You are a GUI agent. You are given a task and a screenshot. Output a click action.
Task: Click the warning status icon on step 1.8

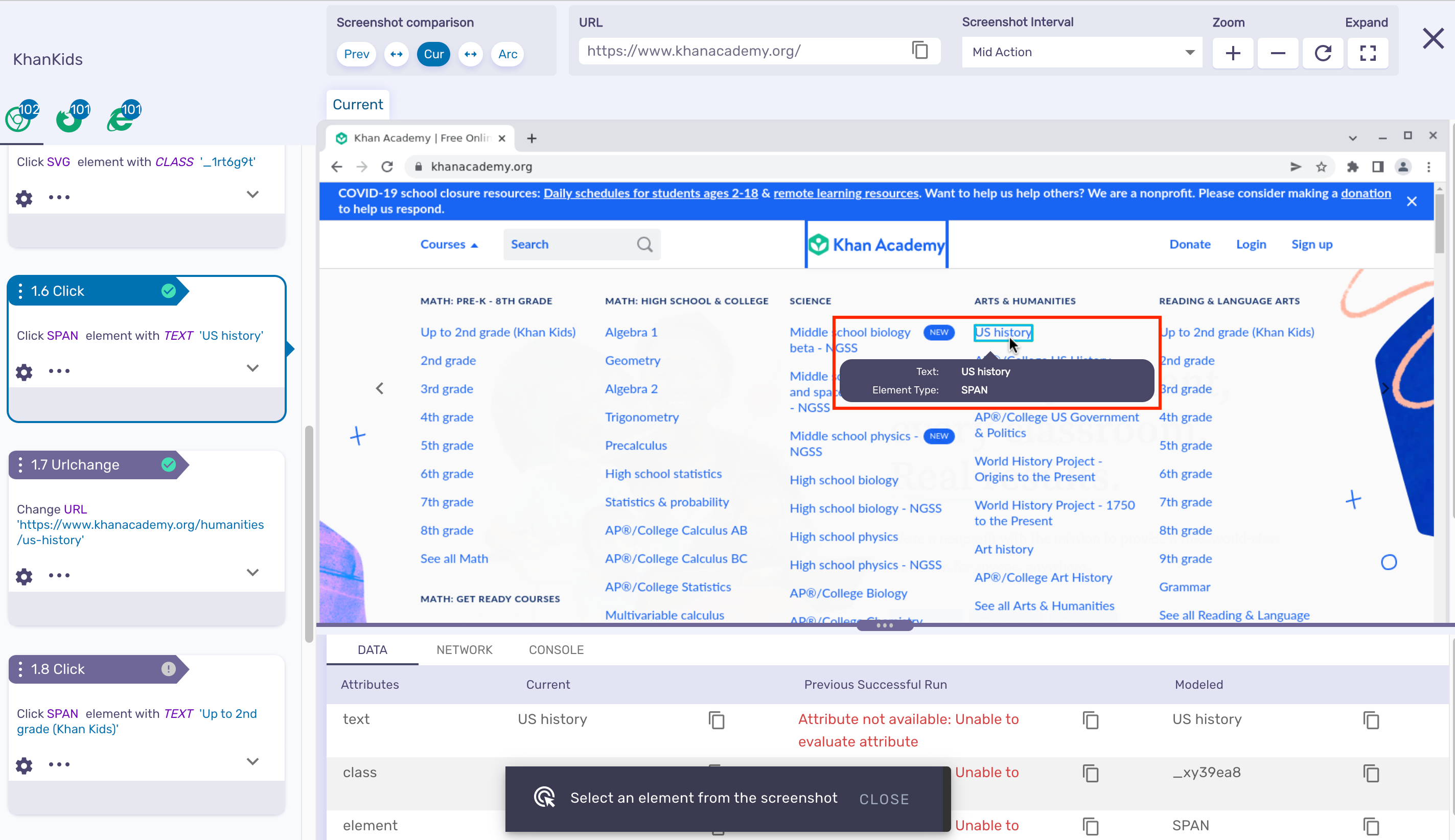point(169,669)
